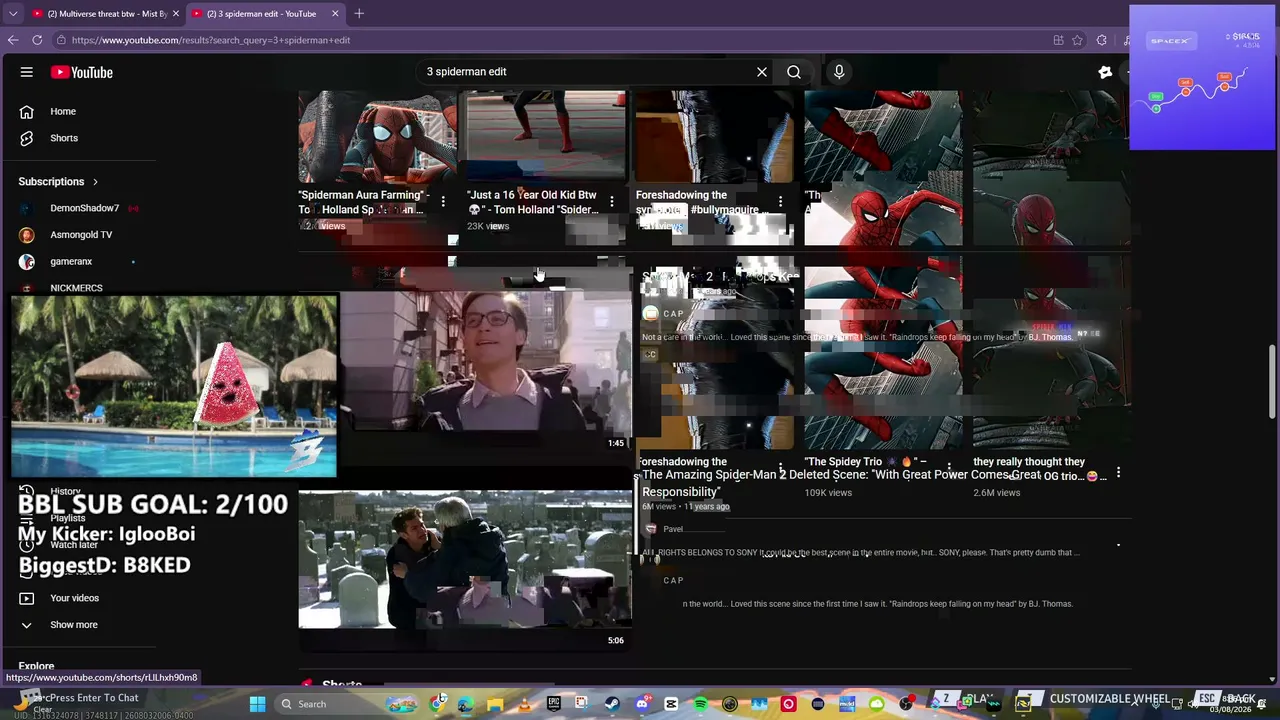Open options for 'Spiderman Aura Farming' short
Screen dimensions: 1280x720
click(443, 202)
